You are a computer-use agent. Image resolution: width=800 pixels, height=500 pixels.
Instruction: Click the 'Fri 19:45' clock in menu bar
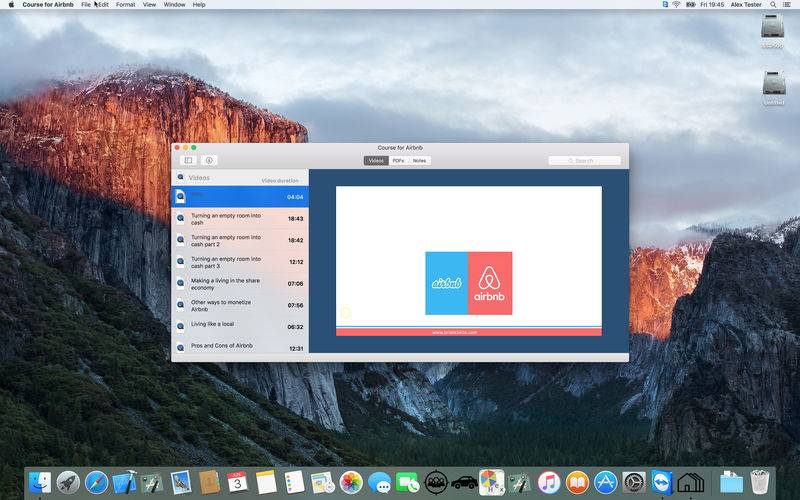pos(712,5)
